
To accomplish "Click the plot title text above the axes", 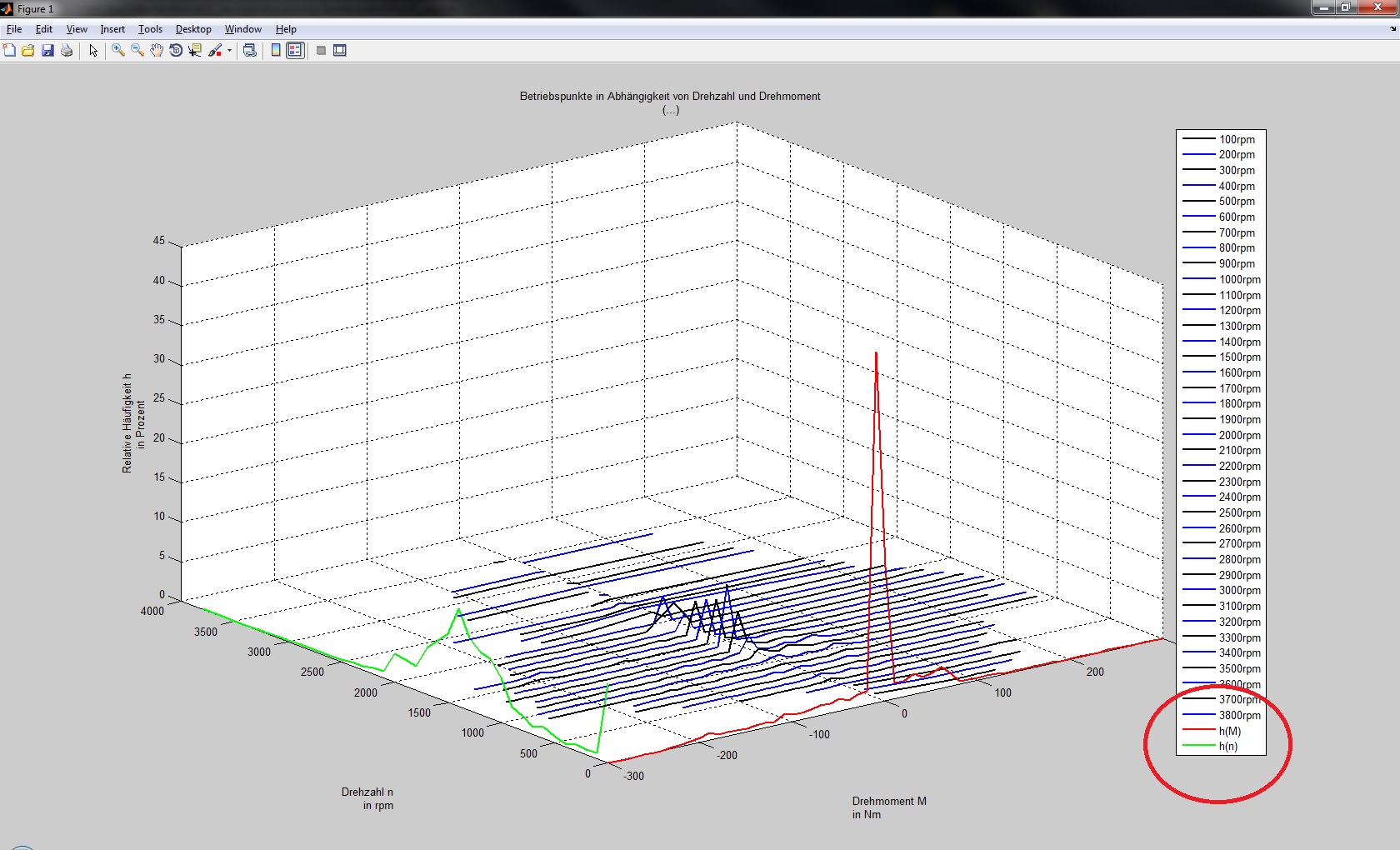I will click(x=670, y=97).
